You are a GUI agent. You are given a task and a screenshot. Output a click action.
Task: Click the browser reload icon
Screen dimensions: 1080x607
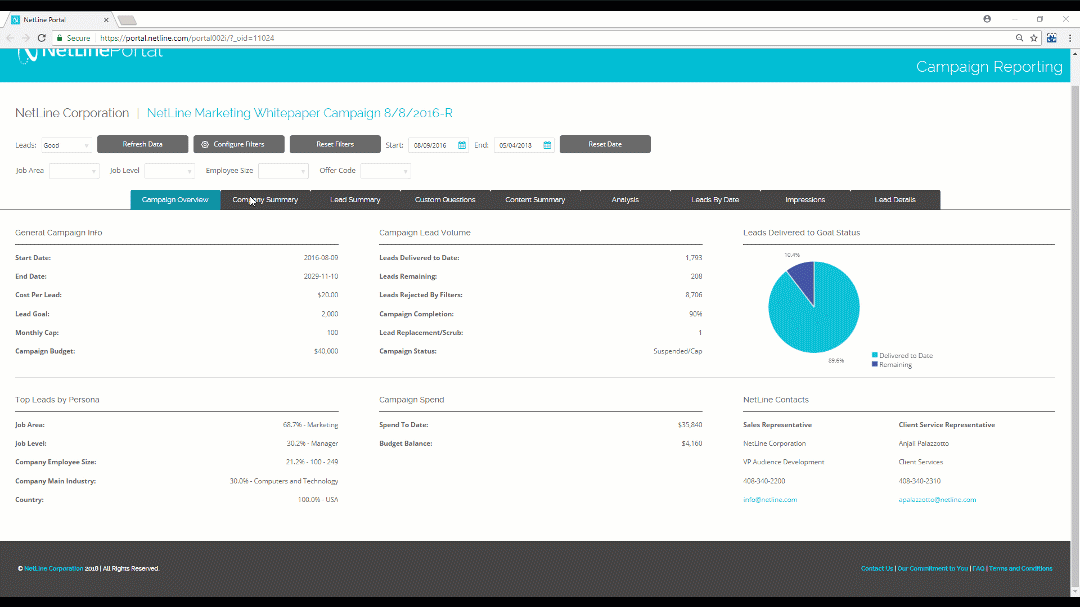click(42, 38)
